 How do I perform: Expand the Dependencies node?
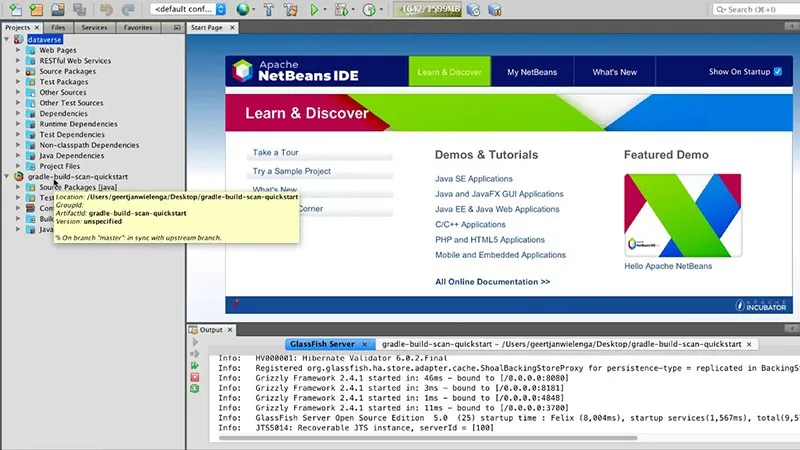pyautogui.click(x=18, y=113)
